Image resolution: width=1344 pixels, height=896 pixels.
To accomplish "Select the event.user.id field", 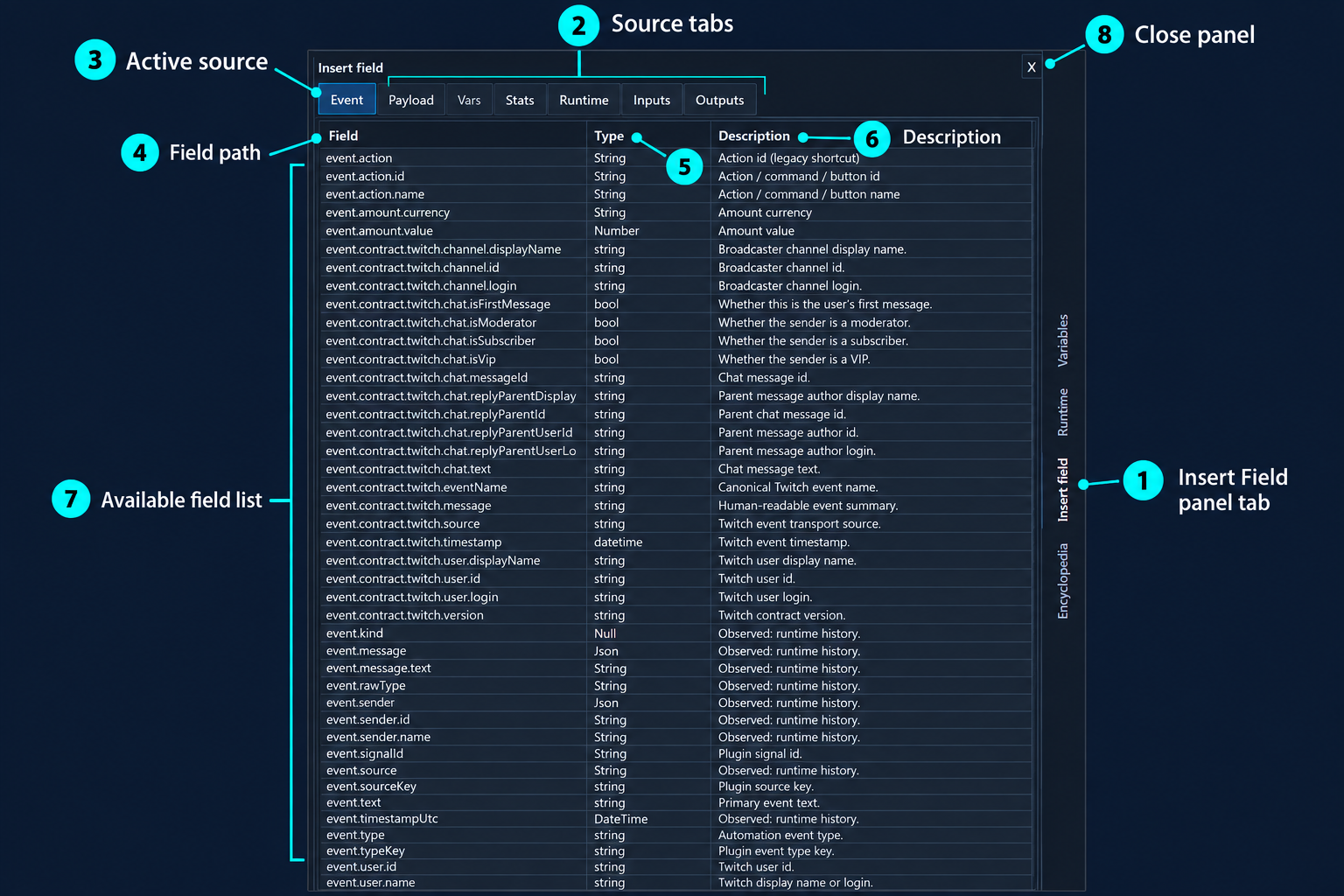I will point(675,867).
